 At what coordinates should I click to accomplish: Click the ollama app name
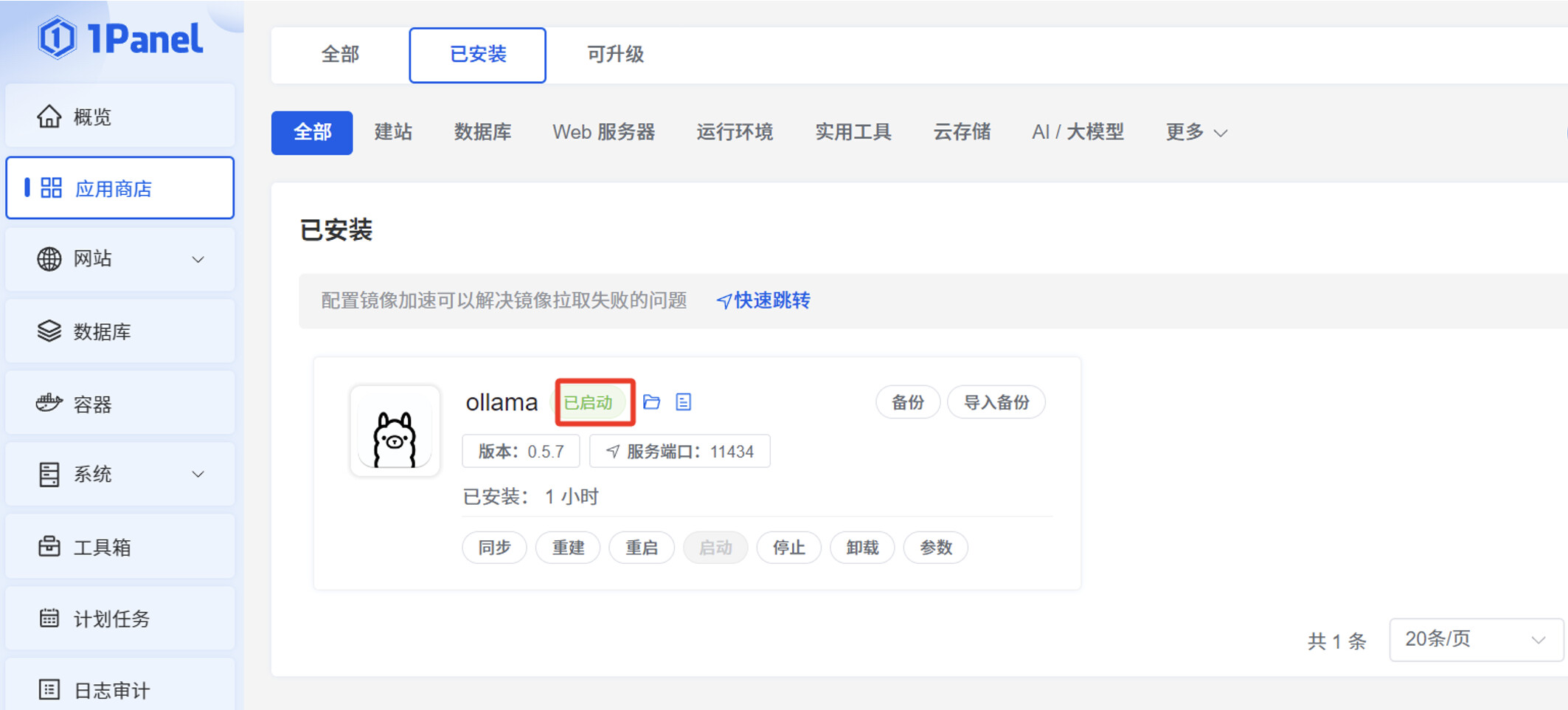pyautogui.click(x=502, y=402)
